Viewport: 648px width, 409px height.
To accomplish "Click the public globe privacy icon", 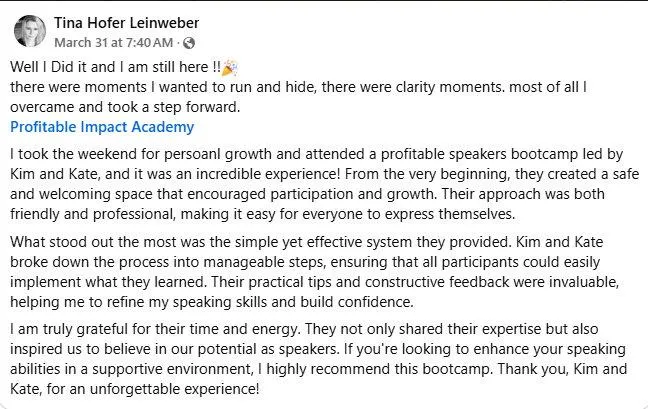I will coord(189,43).
